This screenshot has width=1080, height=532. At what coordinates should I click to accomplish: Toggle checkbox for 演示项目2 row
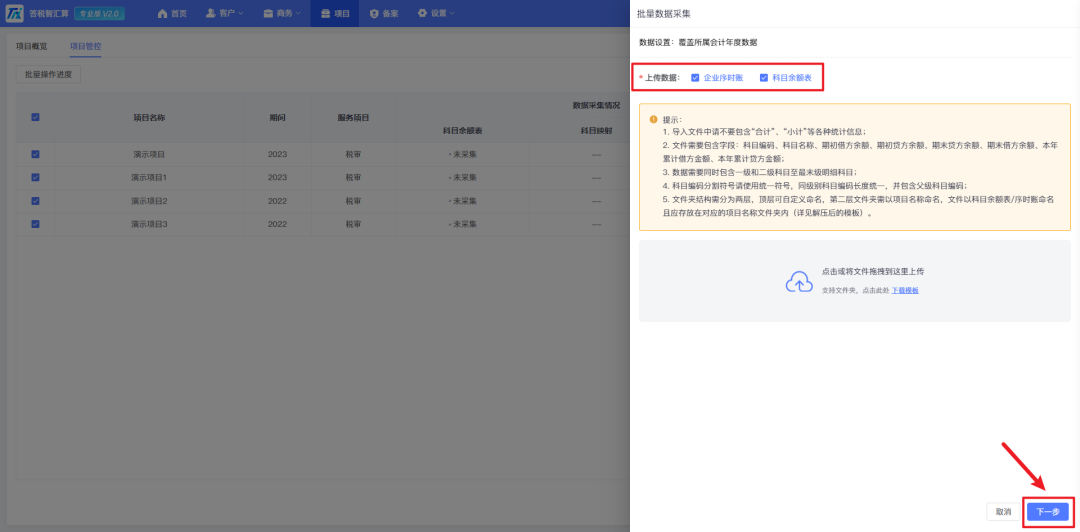tap(35, 201)
